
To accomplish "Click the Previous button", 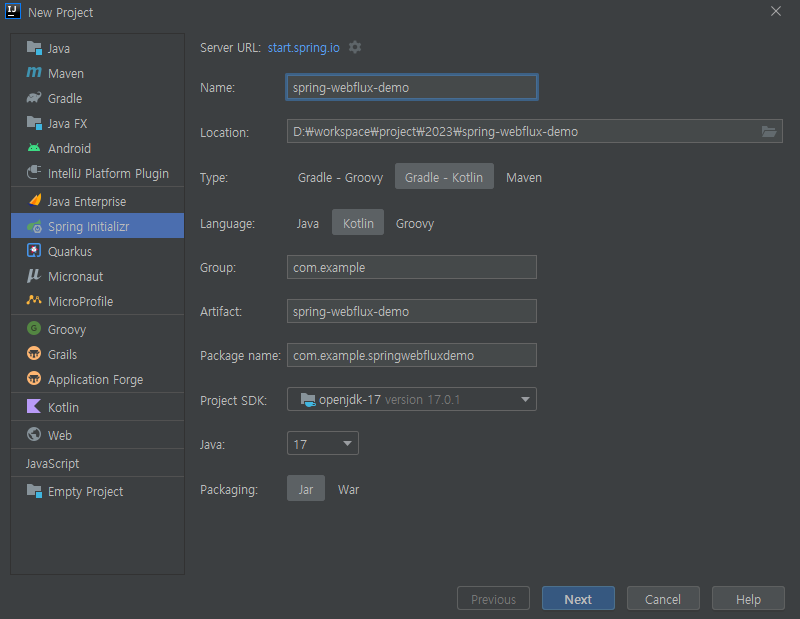I will click(493, 599).
